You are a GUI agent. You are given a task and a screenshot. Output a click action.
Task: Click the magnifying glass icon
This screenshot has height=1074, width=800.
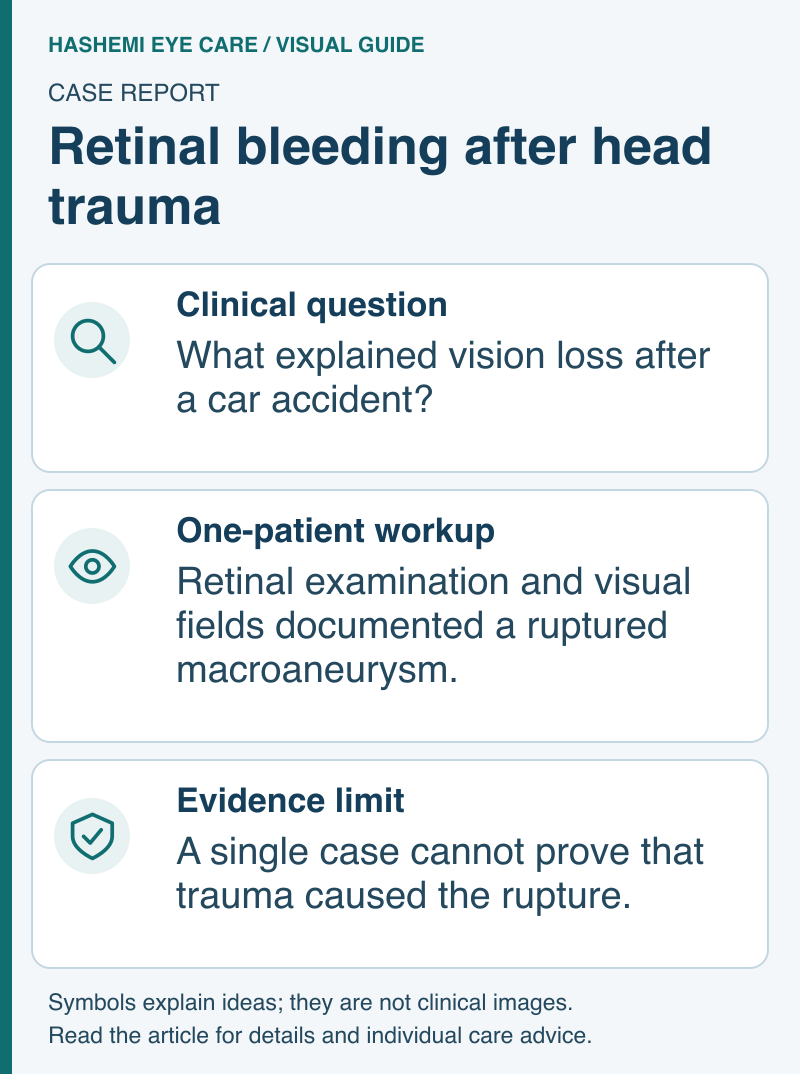tap(92, 340)
